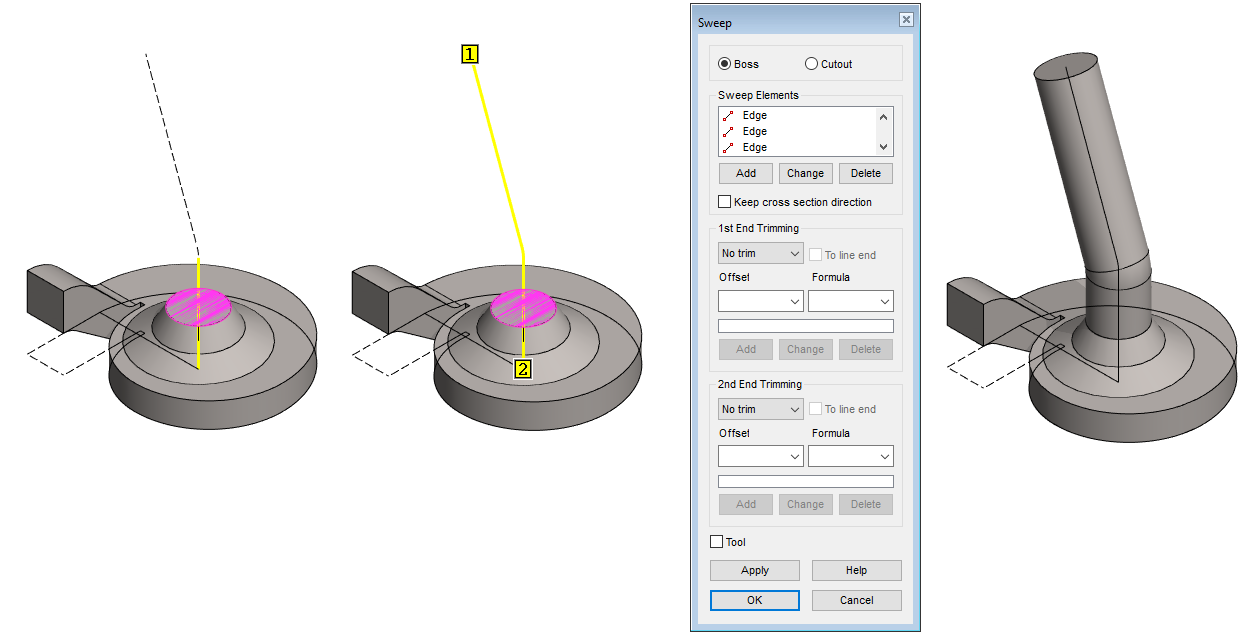Expand the 2nd End Trimming Offset dropdown

pyautogui.click(x=760, y=456)
